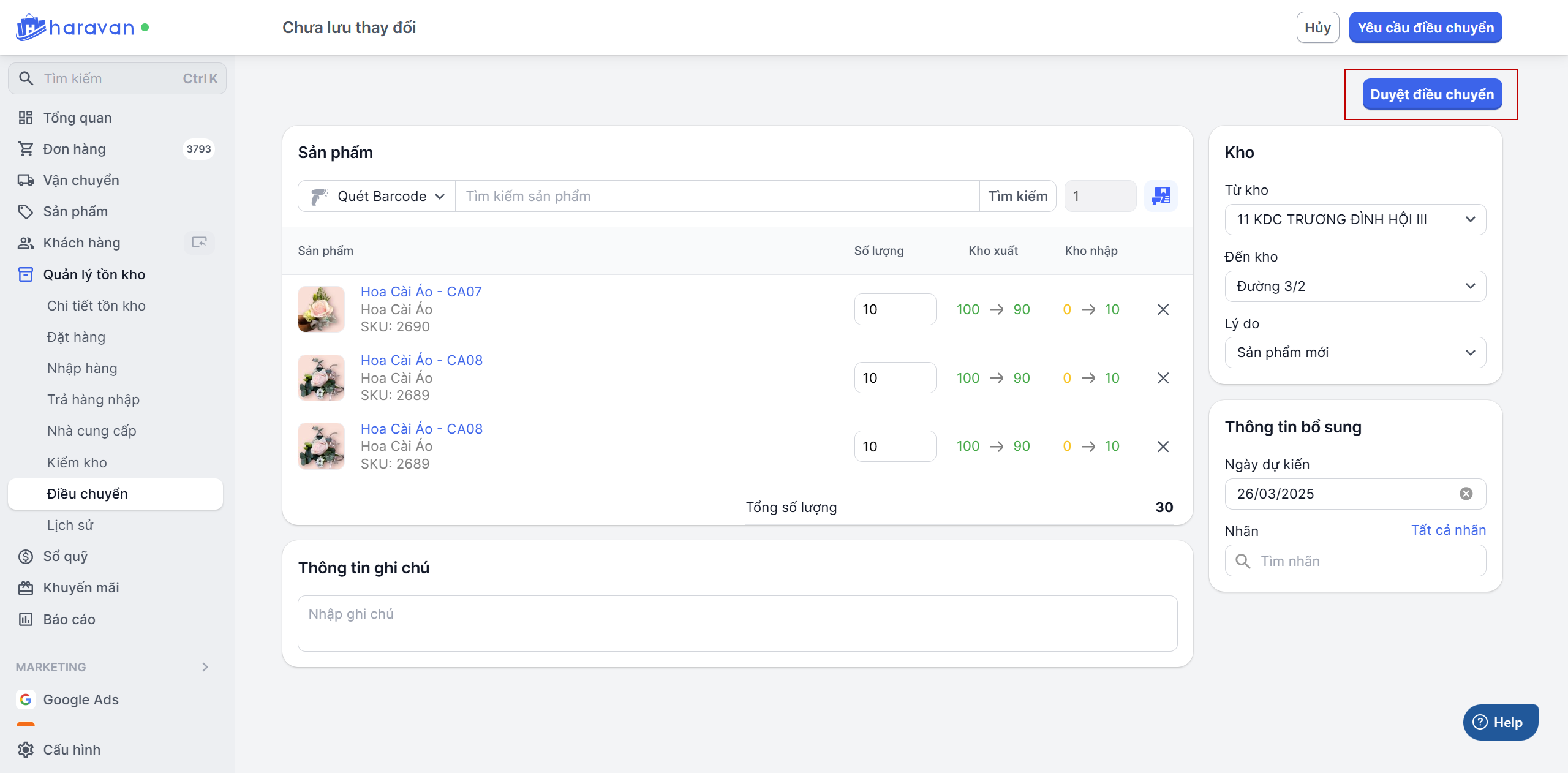Open Cấu hình settings gear
The height and width of the screenshot is (773, 1568).
(x=26, y=750)
